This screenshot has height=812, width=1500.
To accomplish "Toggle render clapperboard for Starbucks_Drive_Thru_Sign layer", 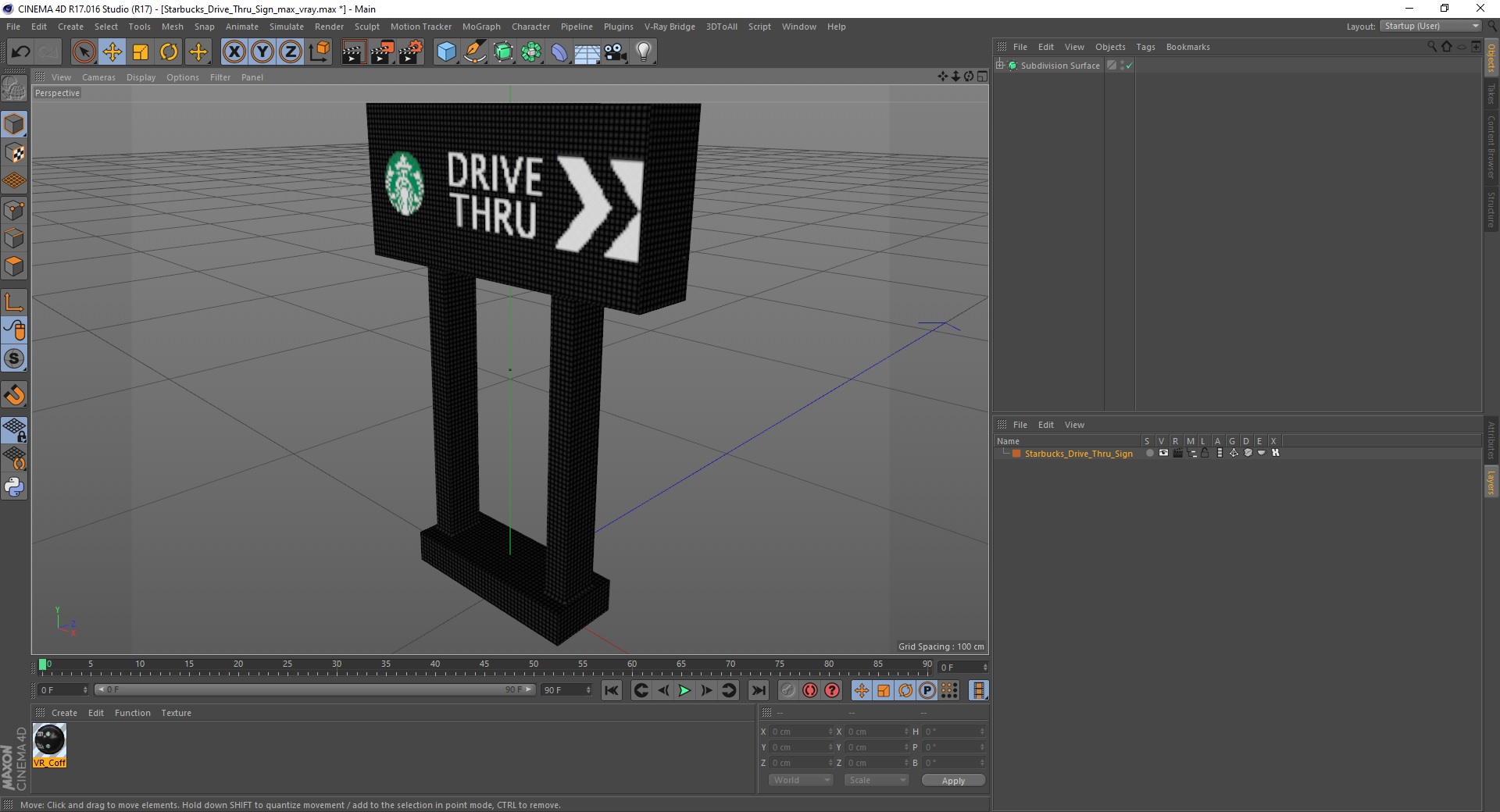I will click(x=1177, y=454).
